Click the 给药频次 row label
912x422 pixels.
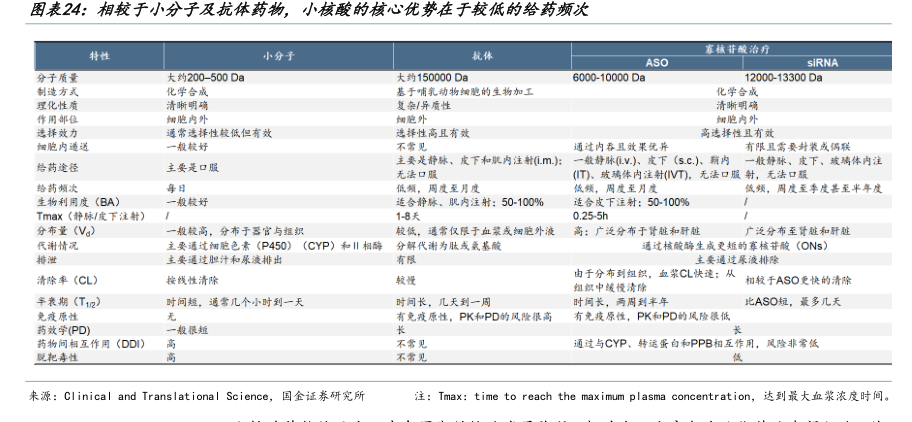[57, 187]
